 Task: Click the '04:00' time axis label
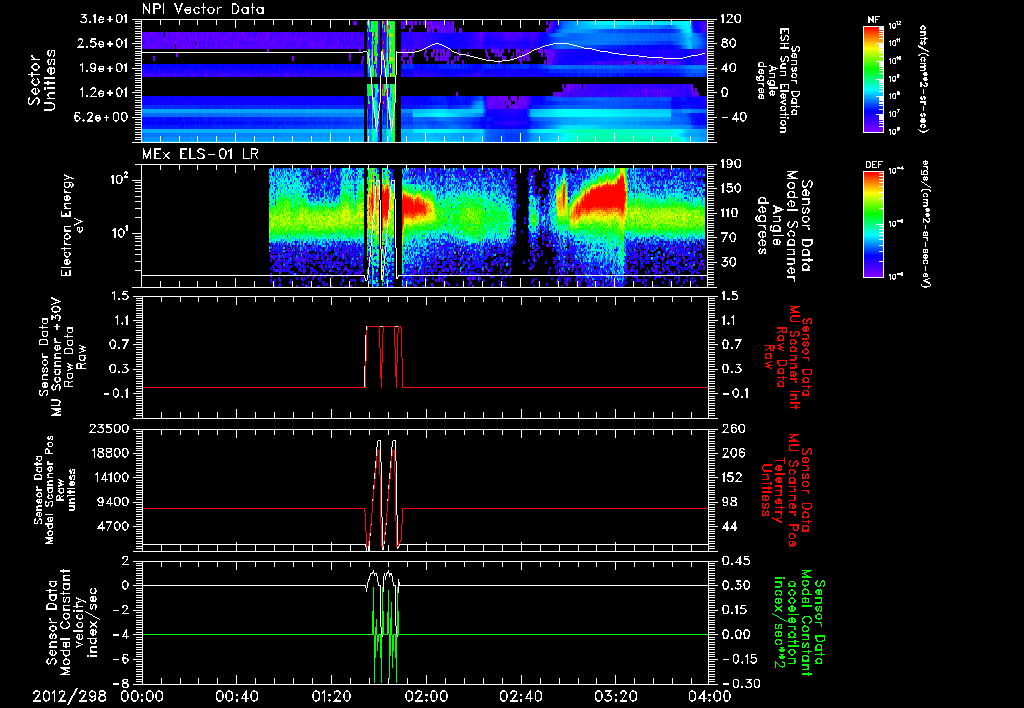pos(710,696)
